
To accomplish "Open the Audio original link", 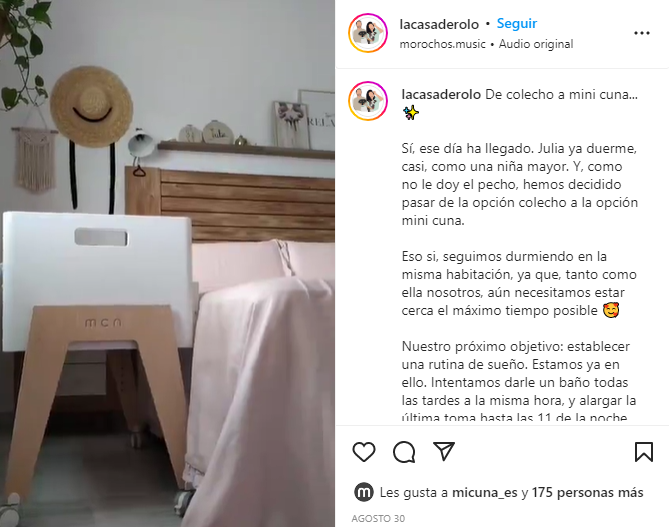I will [536, 44].
